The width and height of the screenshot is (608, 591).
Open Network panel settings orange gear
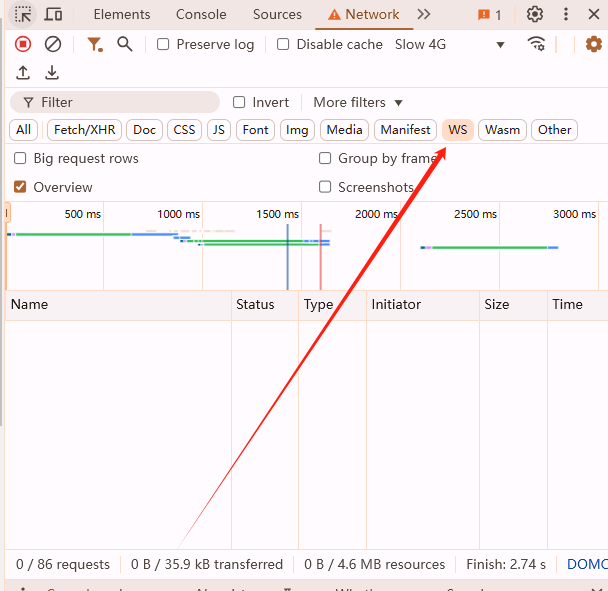click(x=594, y=44)
